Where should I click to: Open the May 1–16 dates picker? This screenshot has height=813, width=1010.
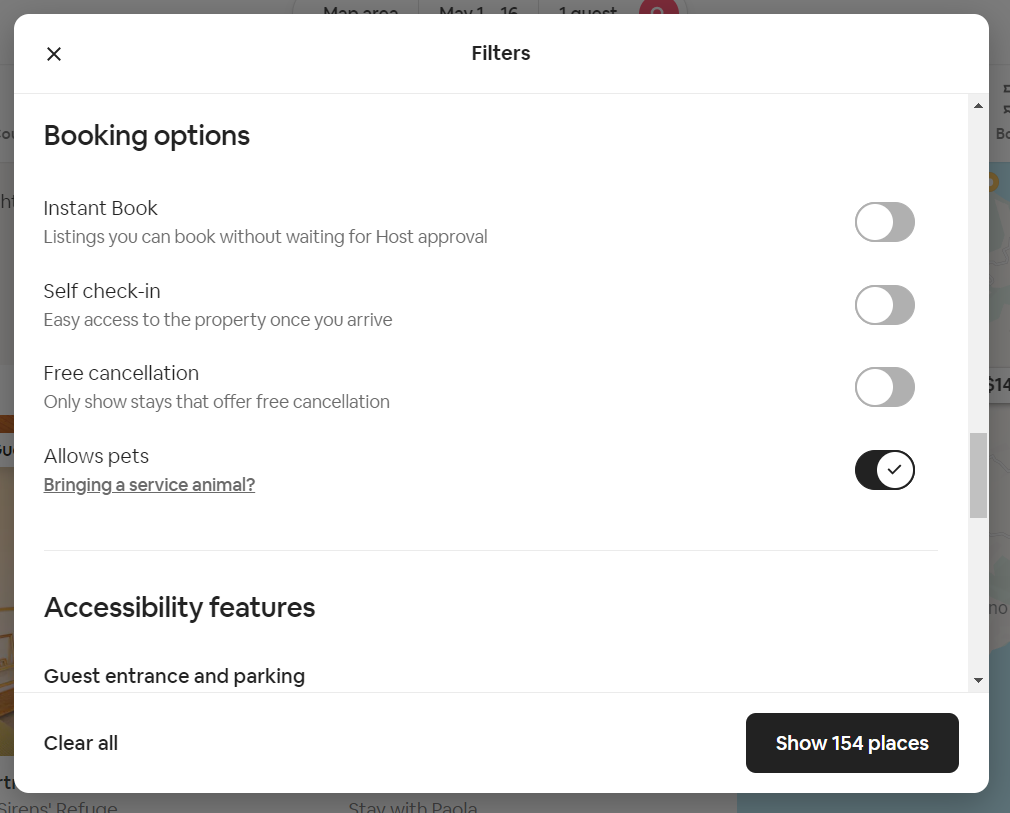480,13
